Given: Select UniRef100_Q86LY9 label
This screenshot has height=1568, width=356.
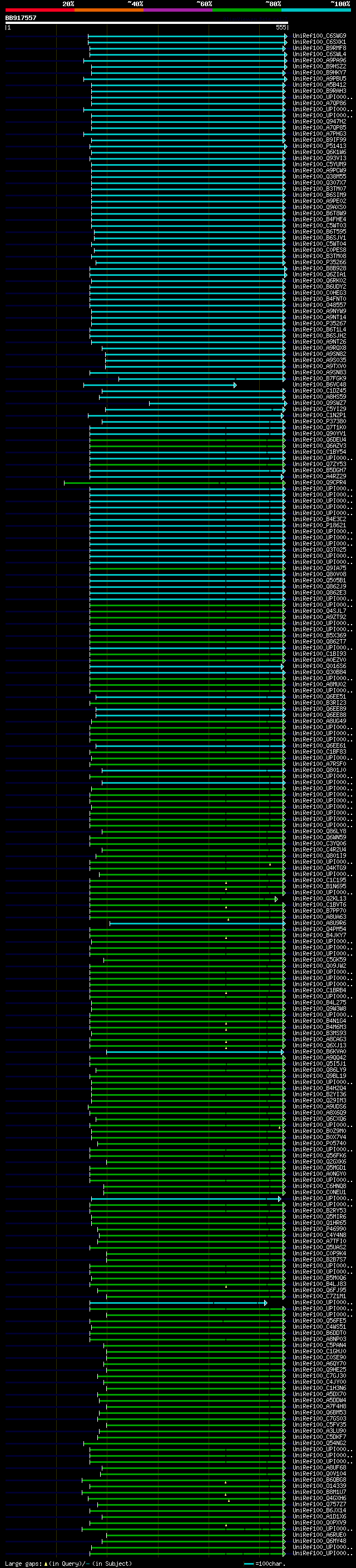Looking at the screenshot, I should [x=319, y=1070].
